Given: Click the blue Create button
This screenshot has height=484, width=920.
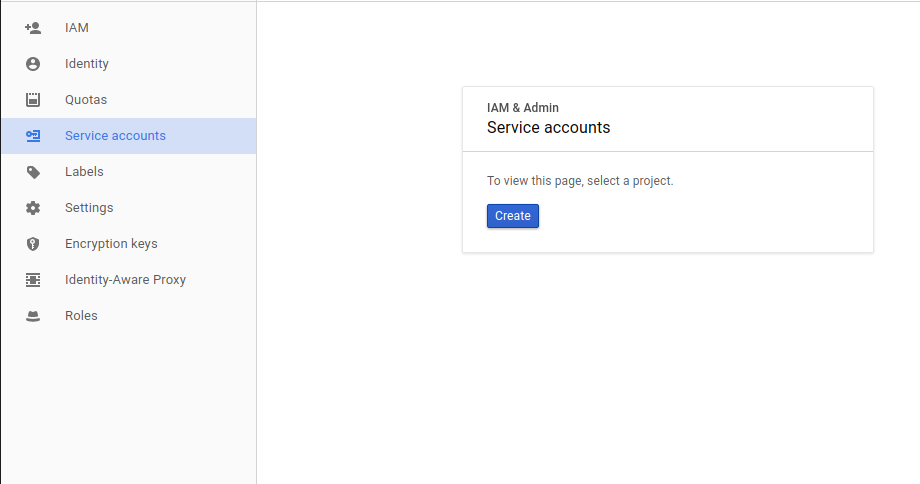Looking at the screenshot, I should [x=513, y=216].
